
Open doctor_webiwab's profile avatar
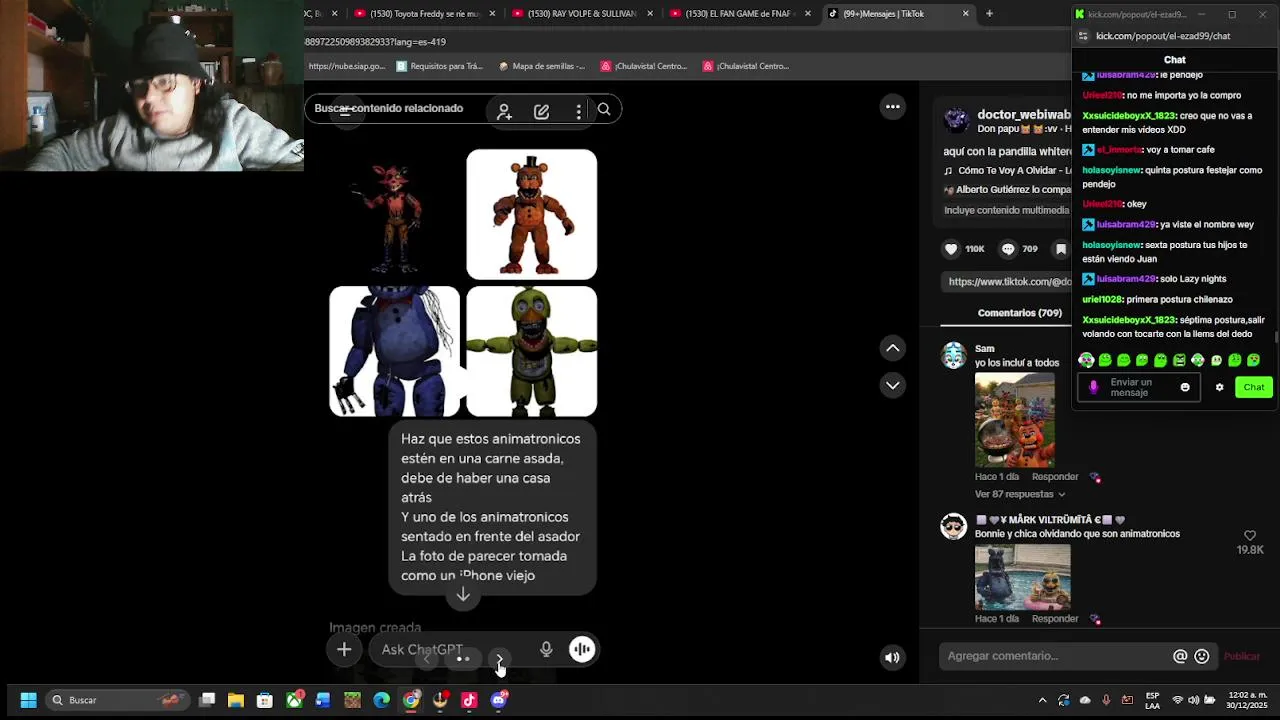tap(957, 120)
